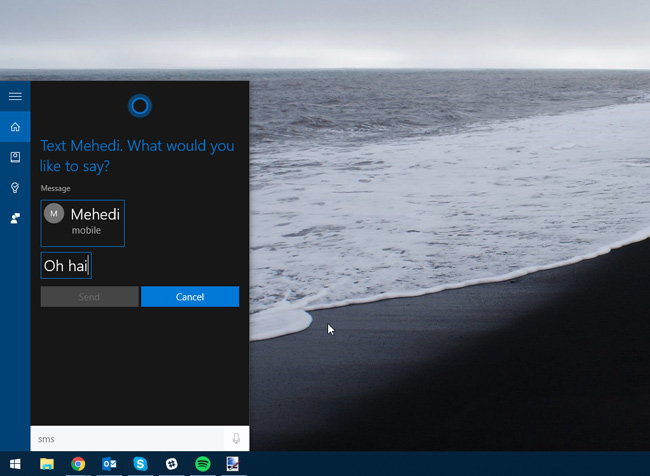Click the 'mobile' label under Mehedi
Viewport: 650px width, 476px height.
pyautogui.click(x=86, y=230)
